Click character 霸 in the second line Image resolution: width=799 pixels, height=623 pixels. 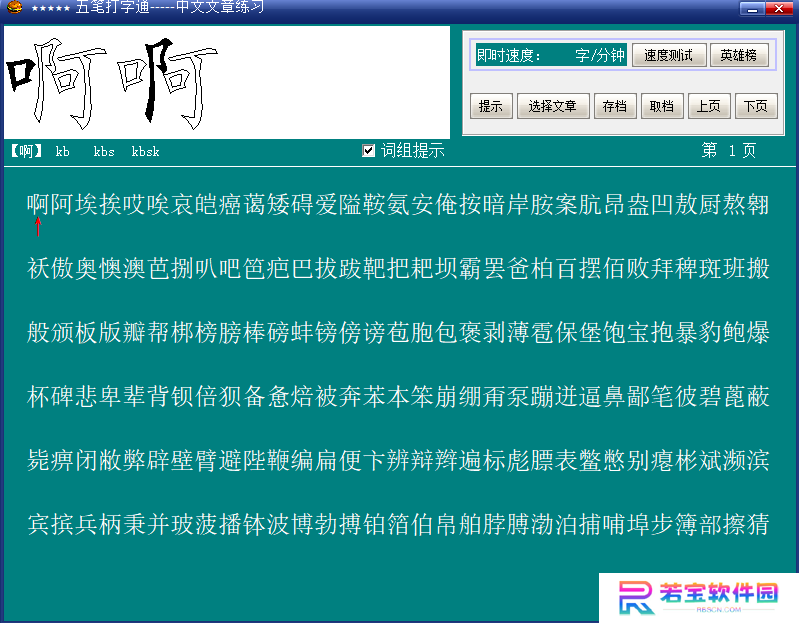[x=470, y=268]
